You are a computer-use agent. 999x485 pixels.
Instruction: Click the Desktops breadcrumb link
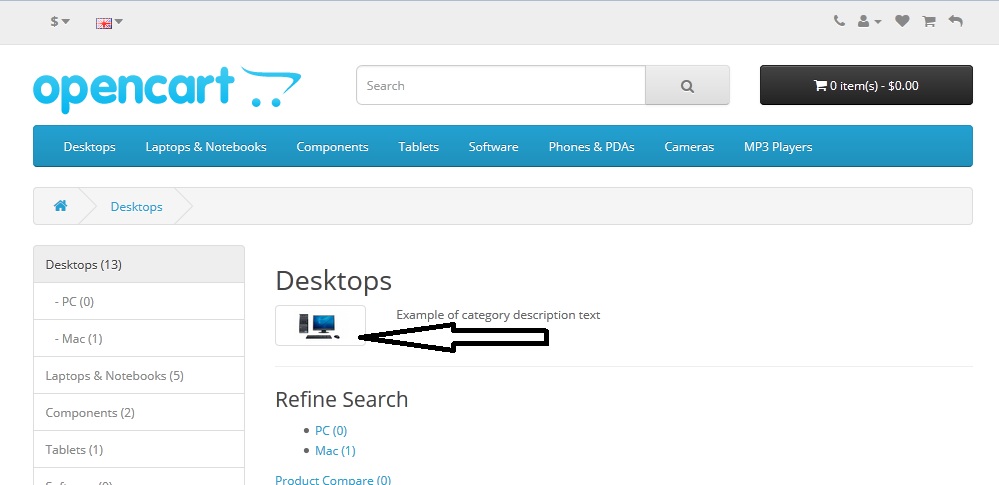point(136,206)
